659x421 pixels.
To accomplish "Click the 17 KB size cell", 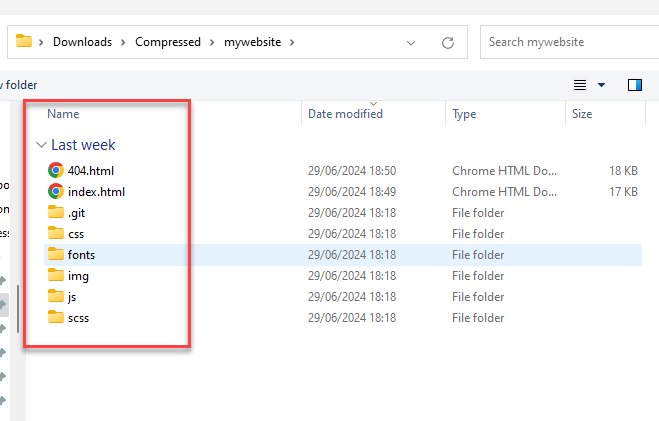I will click(624, 192).
